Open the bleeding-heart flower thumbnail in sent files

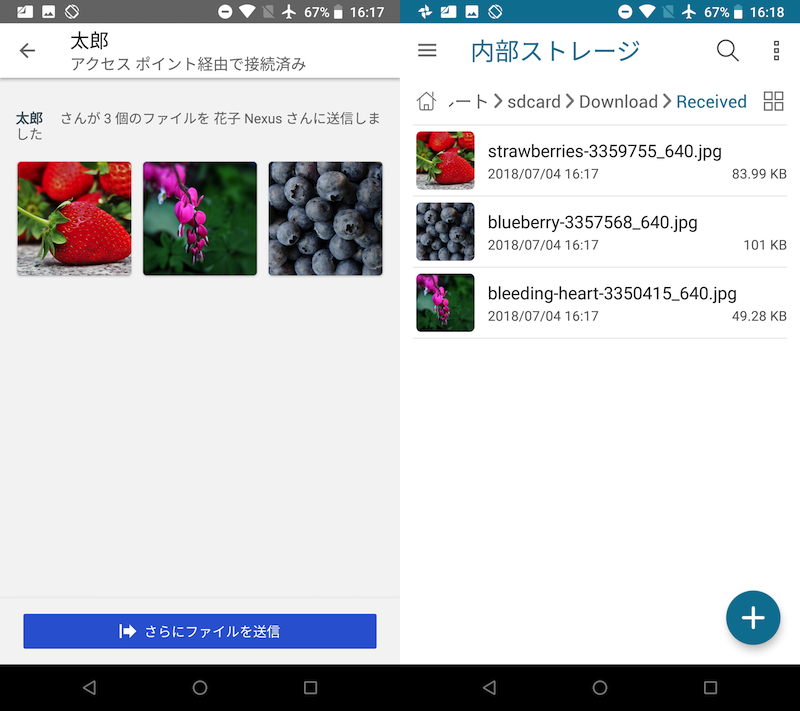tap(200, 218)
